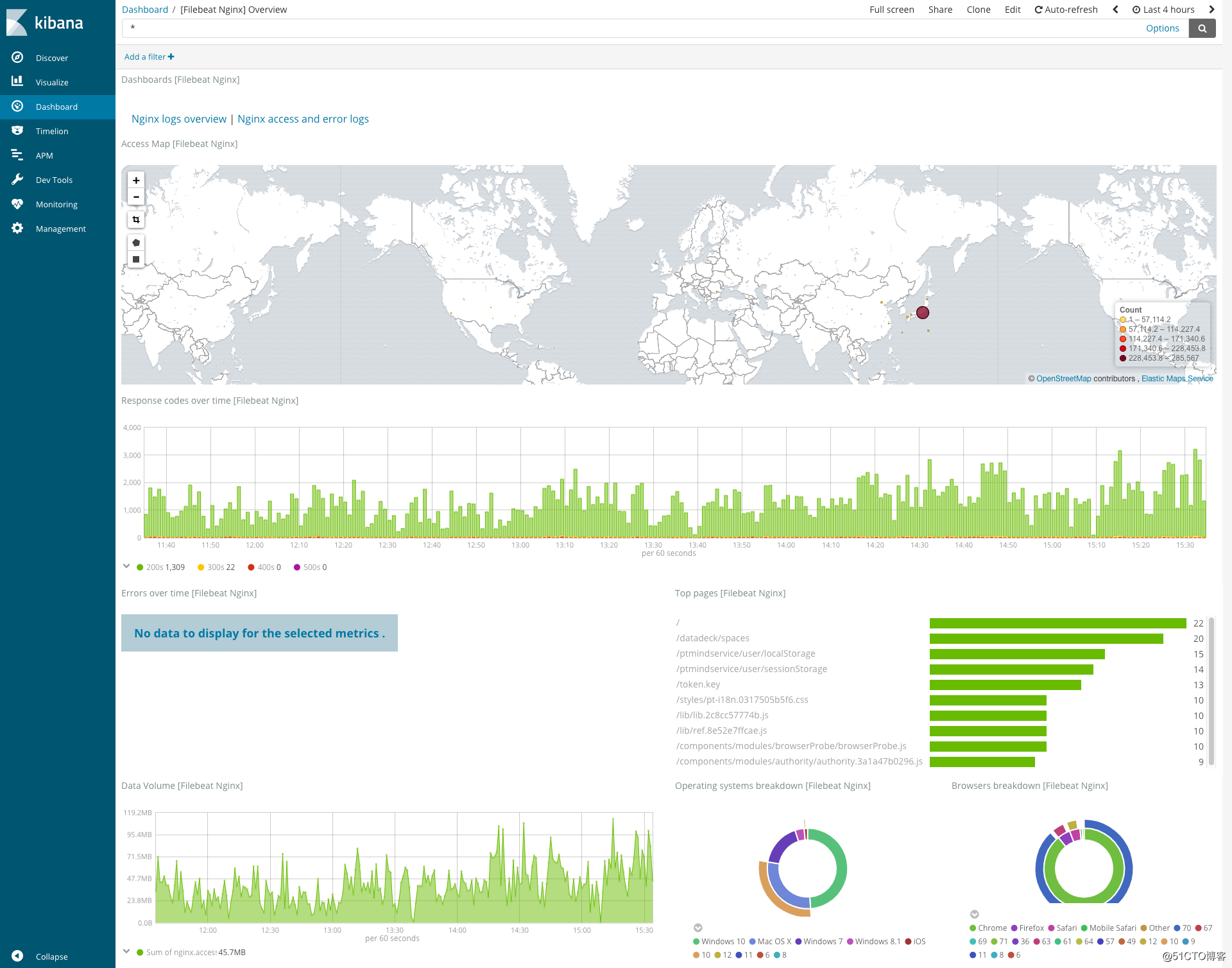The image size is (1232, 968).
Task: Toggle Sum of nginx.access data volume legend
Action: [191, 953]
